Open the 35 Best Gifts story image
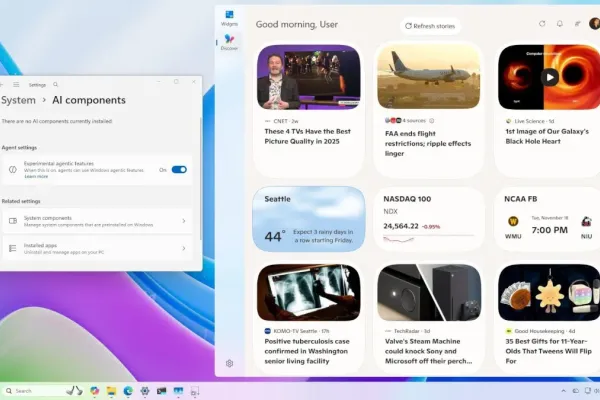The height and width of the screenshot is (400, 600). click(549, 292)
